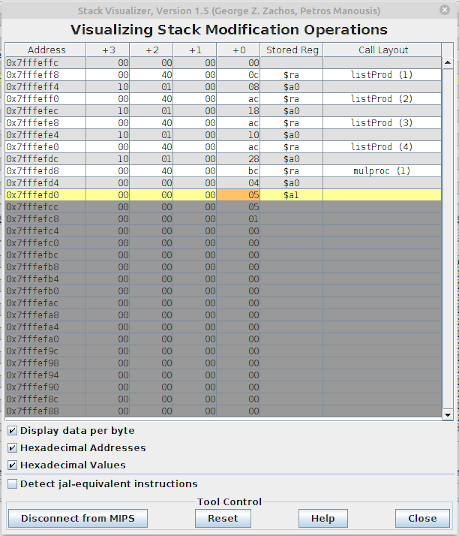Close the Stack Visualizer window via title icon
The image size is (459, 536).
pyautogui.click(x=444, y=10)
